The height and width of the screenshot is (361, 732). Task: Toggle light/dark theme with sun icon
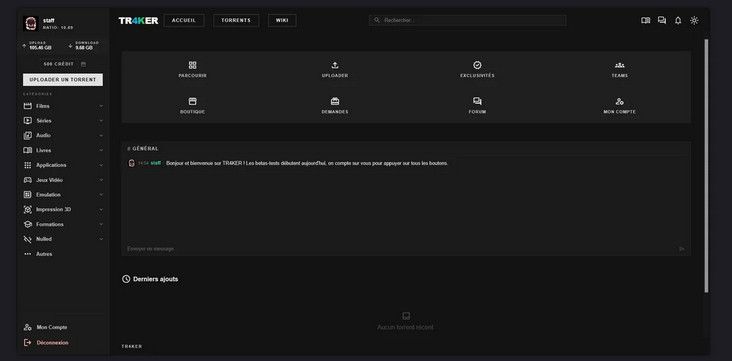[x=694, y=21]
